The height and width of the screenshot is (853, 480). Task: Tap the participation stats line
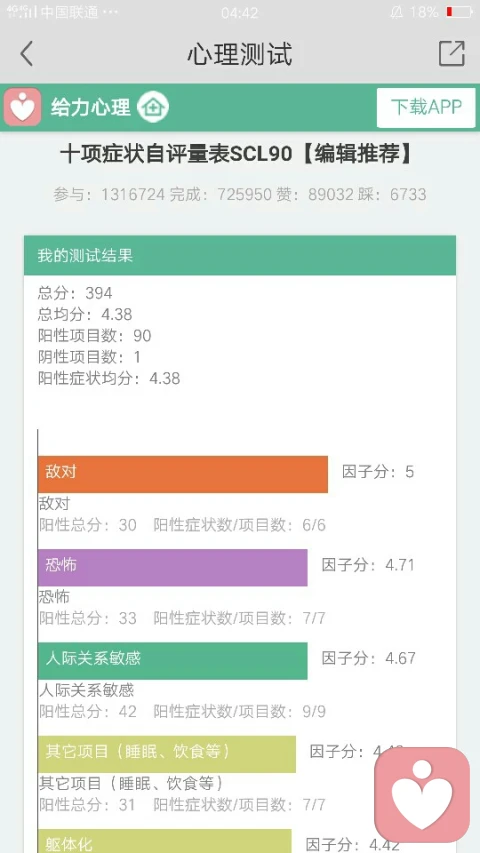coord(240,194)
